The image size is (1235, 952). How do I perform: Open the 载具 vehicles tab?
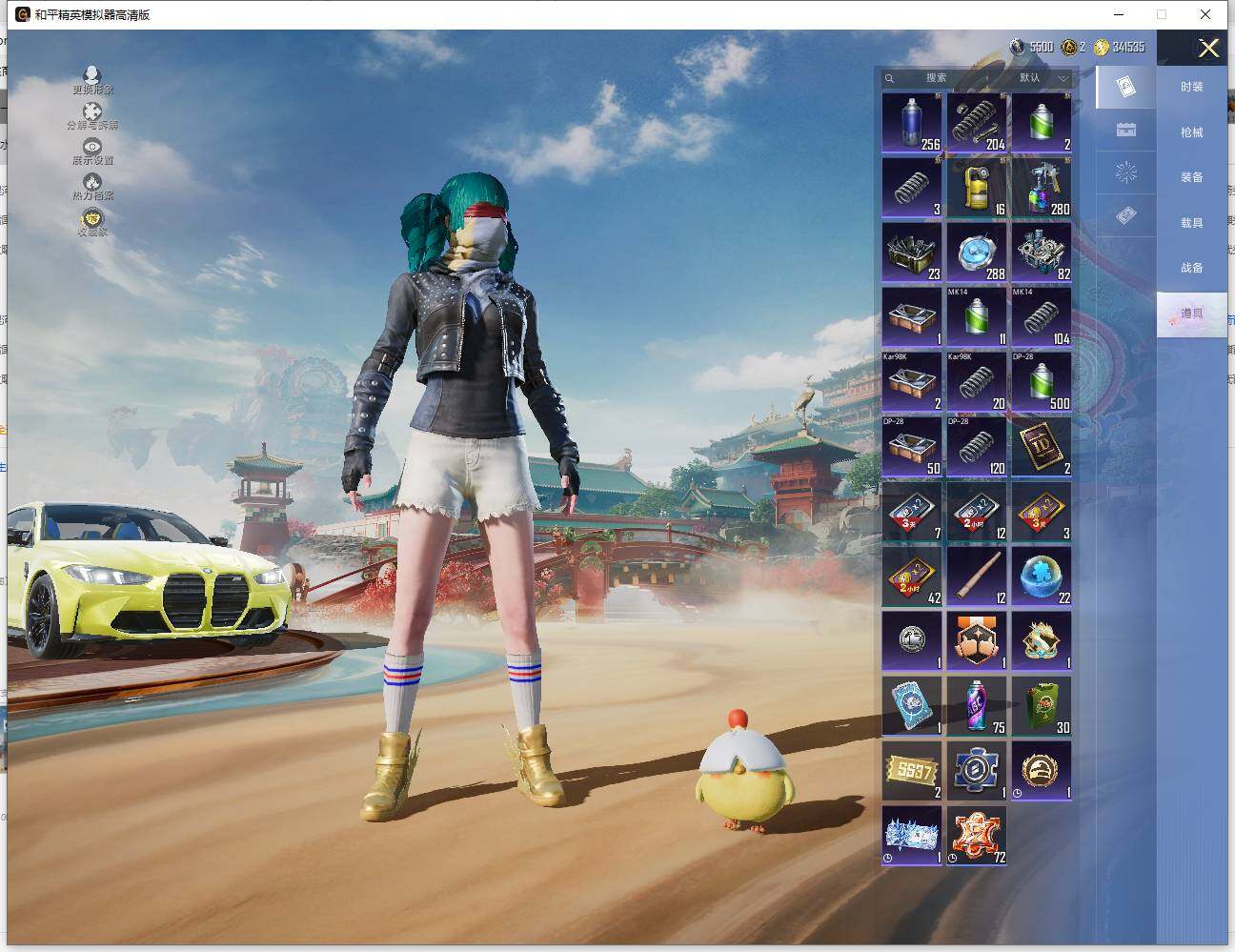coord(1191,223)
